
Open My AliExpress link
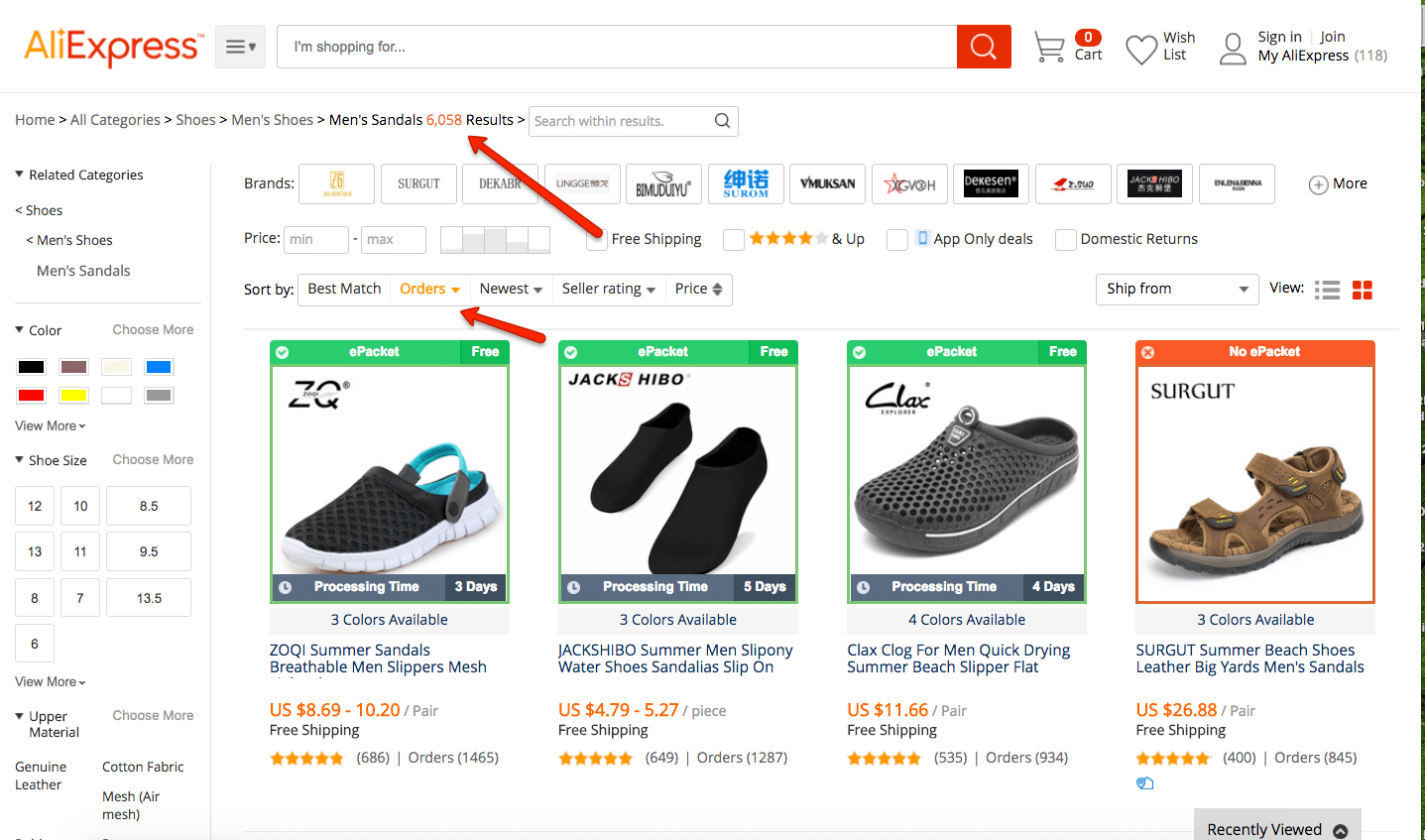click(x=1303, y=56)
